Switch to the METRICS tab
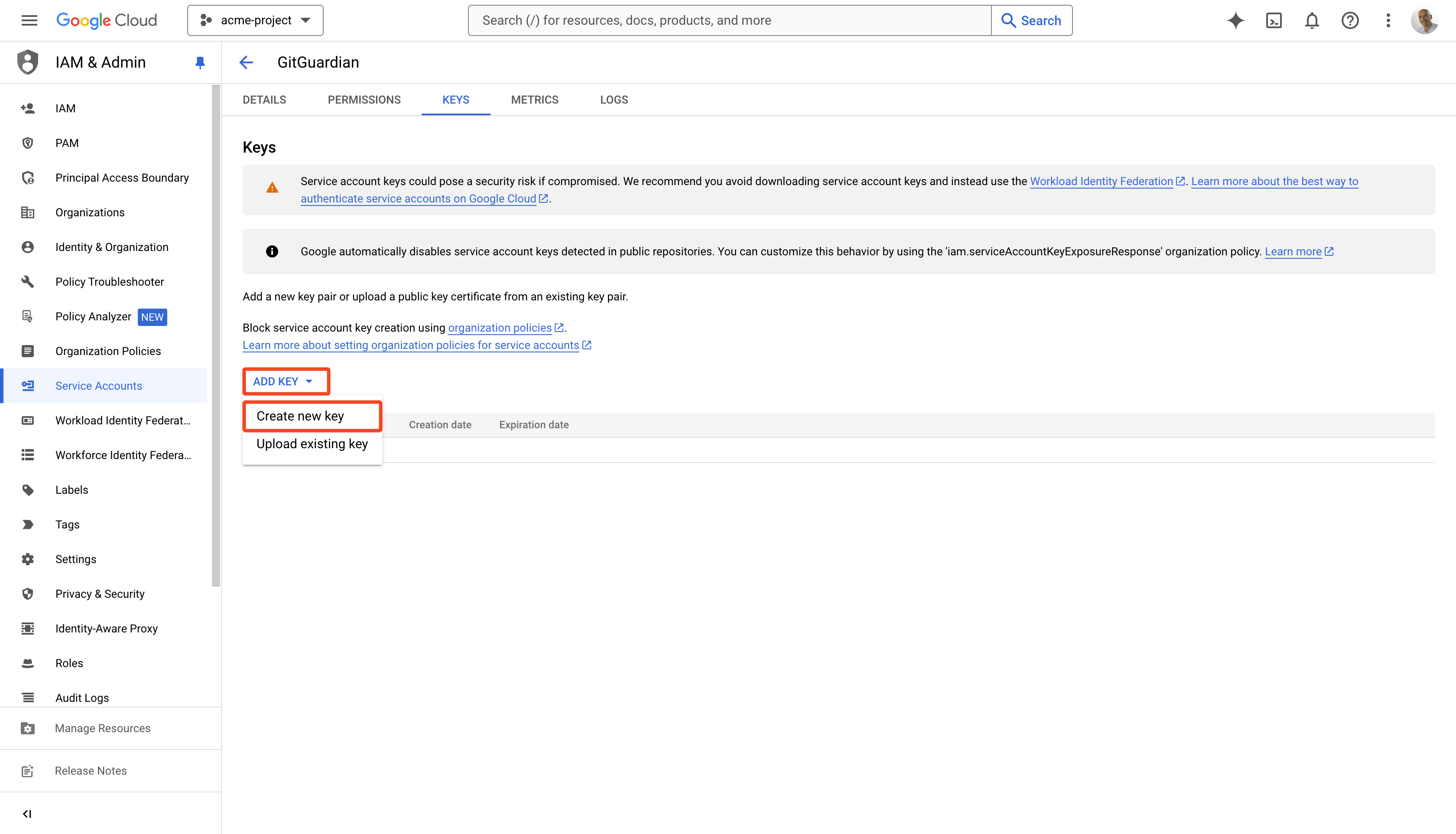This screenshot has height=834, width=1456. pos(535,100)
